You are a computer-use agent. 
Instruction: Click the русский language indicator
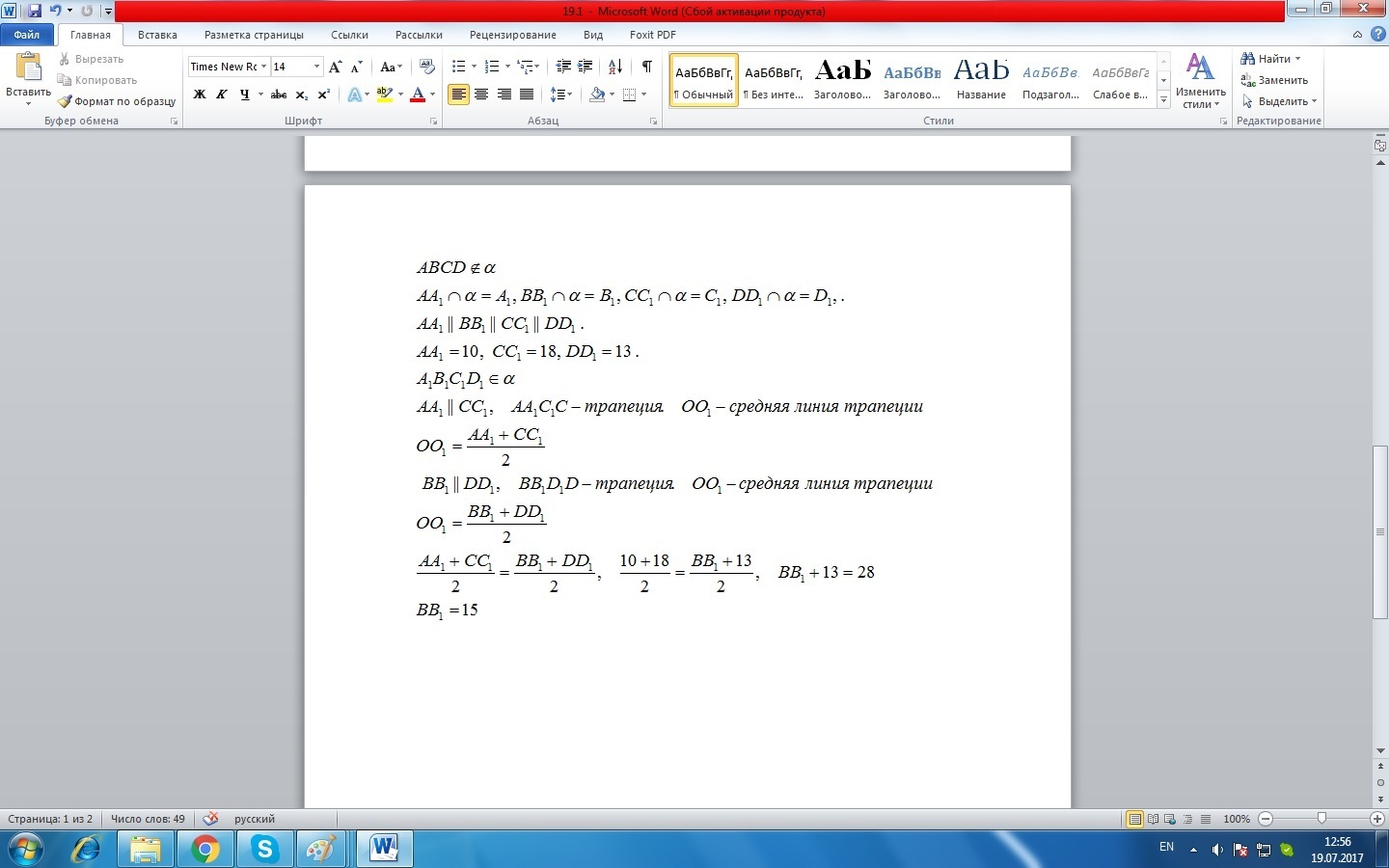255,819
